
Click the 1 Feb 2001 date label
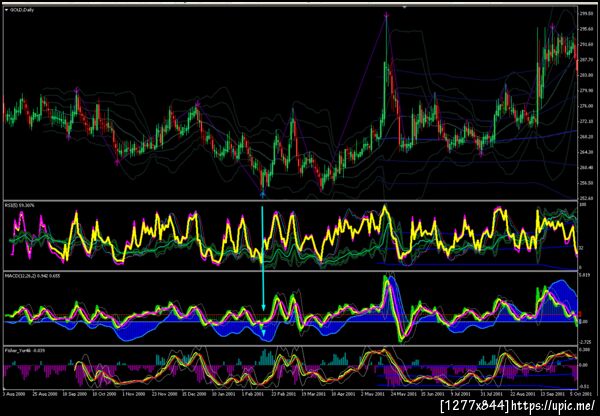pyautogui.click(x=253, y=393)
